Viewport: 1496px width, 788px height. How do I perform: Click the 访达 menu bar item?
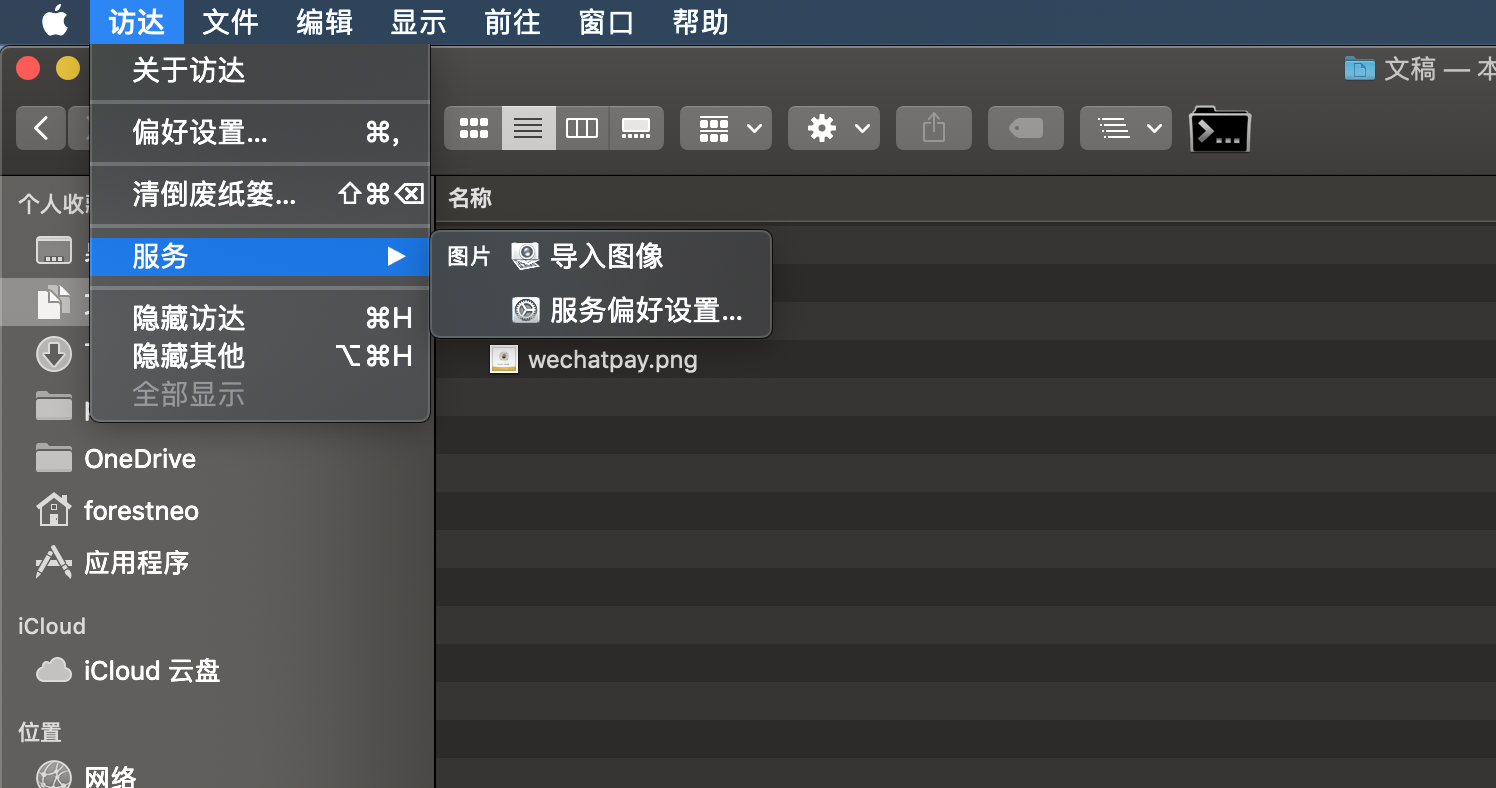[136, 21]
